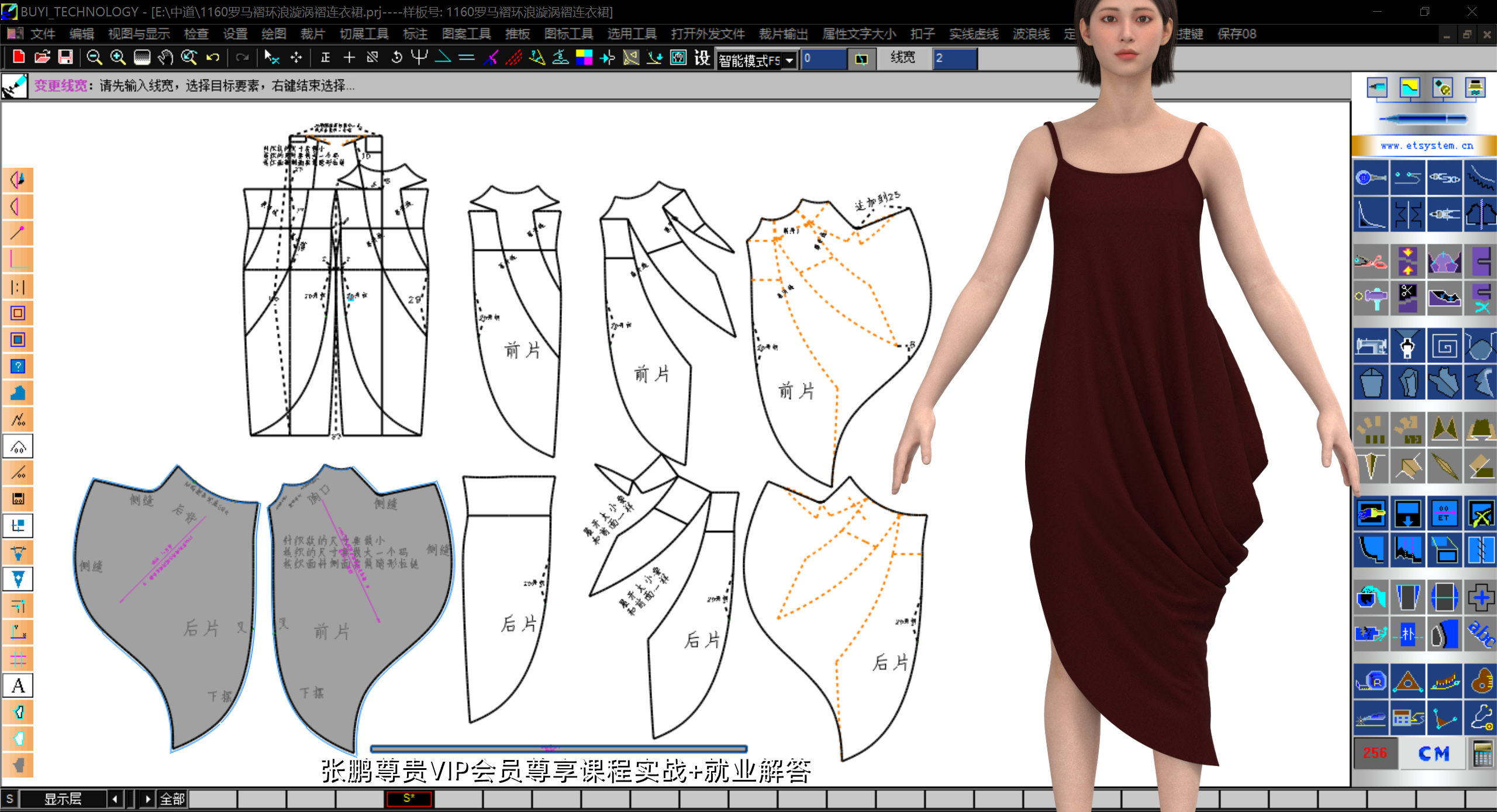Toggle the S button at bottom left

click(x=10, y=798)
